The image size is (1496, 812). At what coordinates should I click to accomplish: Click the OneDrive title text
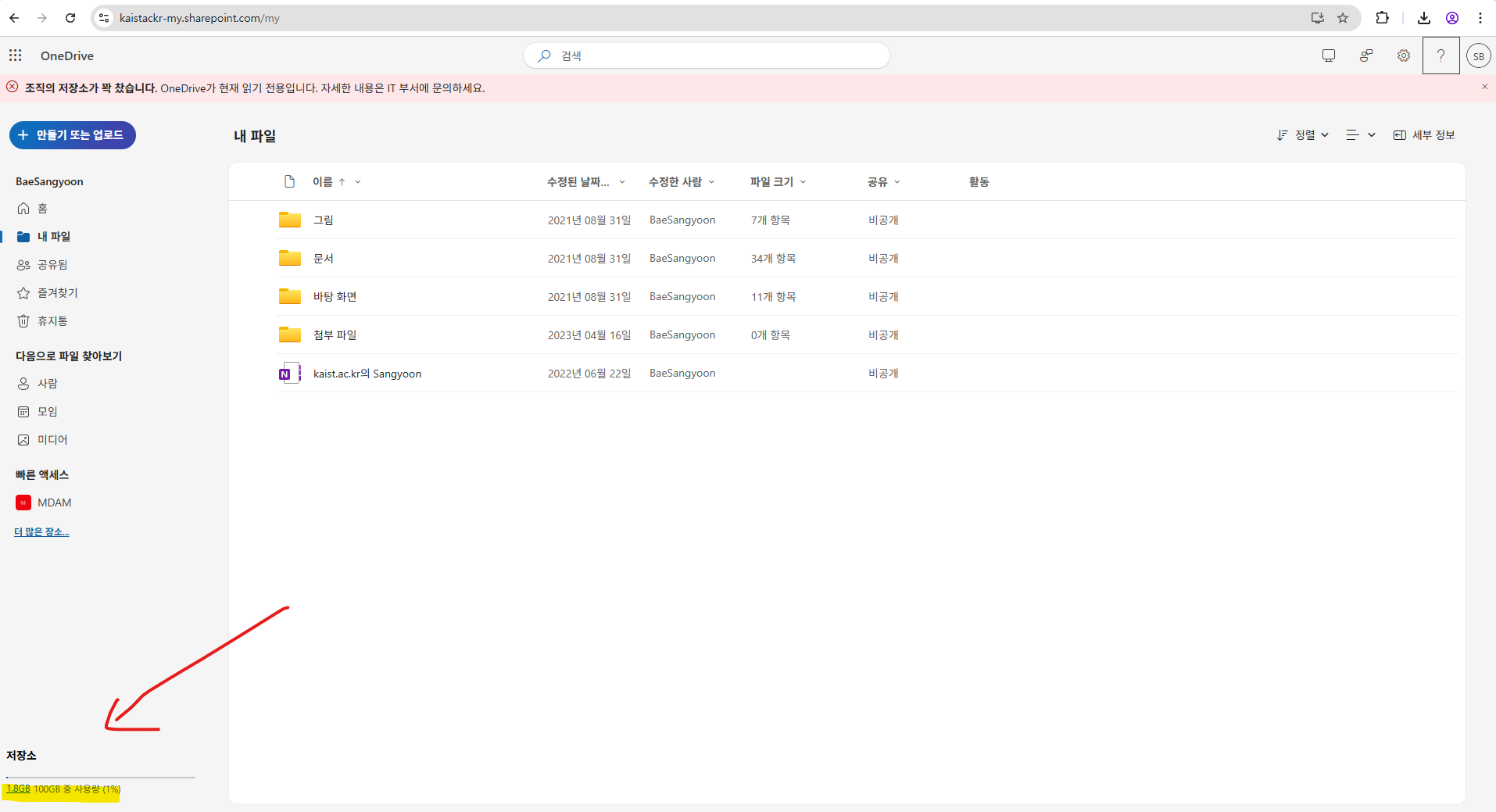click(x=67, y=56)
